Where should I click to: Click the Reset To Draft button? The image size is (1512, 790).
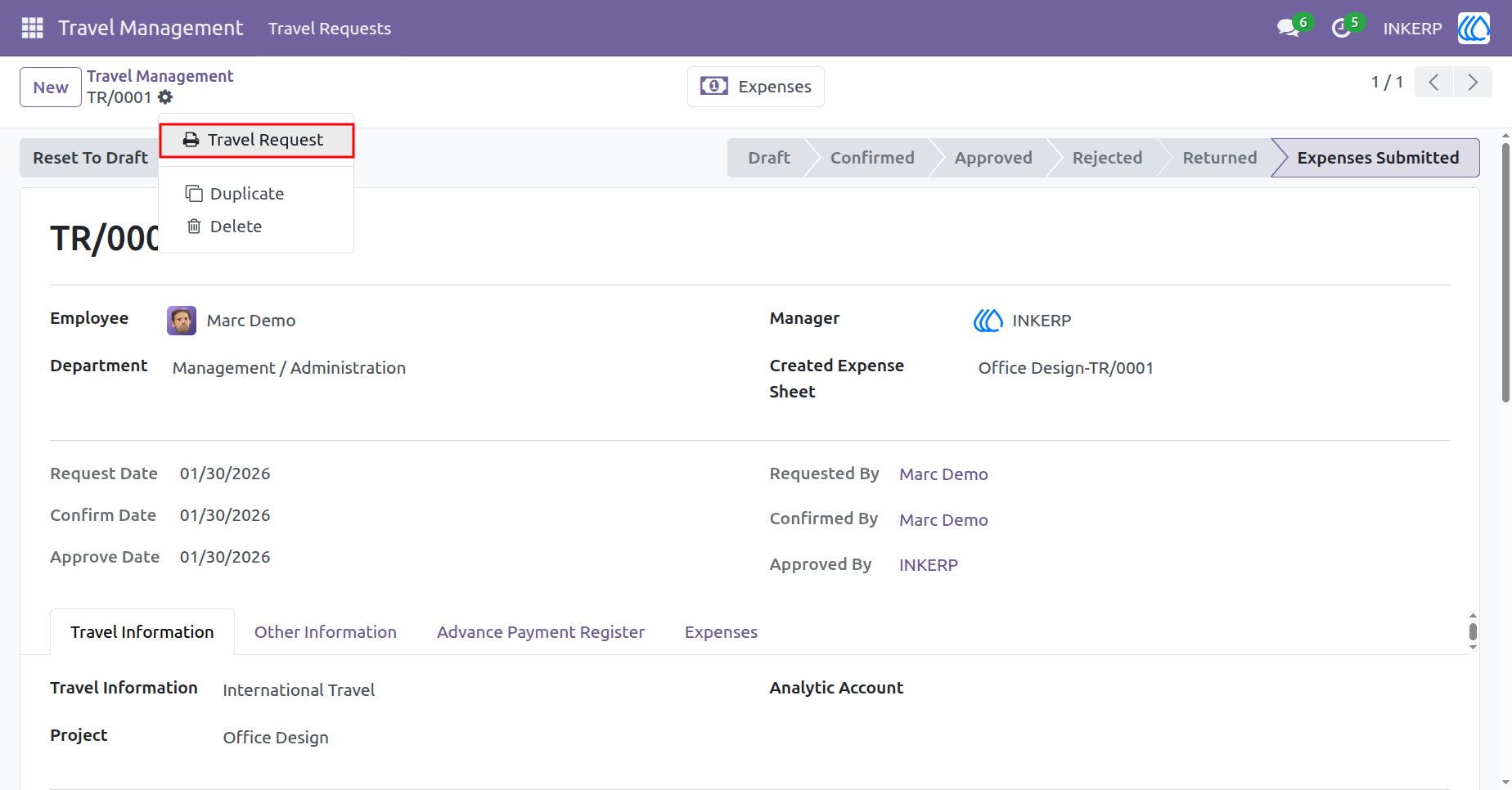[x=90, y=158]
